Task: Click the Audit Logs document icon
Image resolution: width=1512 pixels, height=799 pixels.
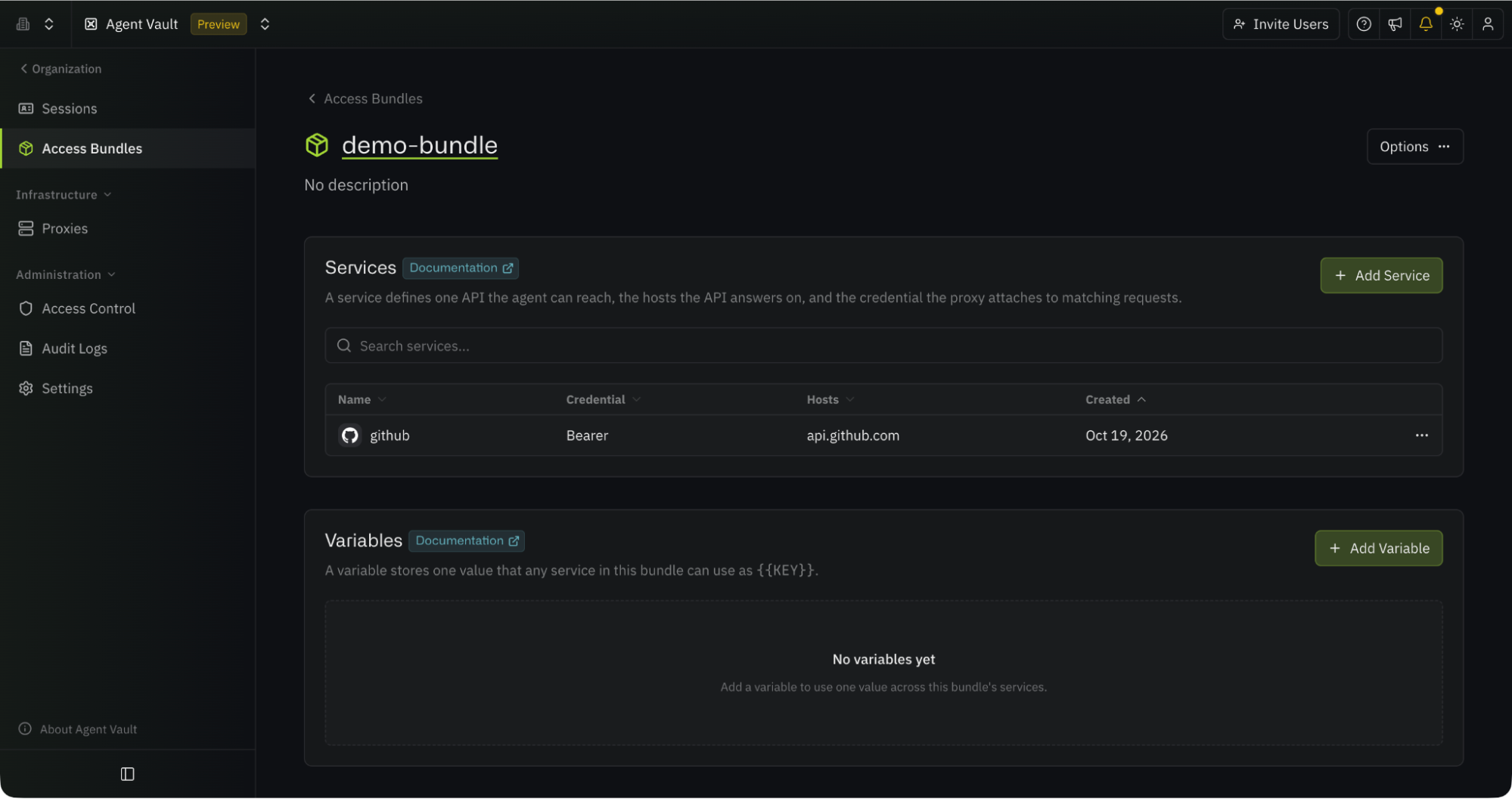Action: point(26,348)
